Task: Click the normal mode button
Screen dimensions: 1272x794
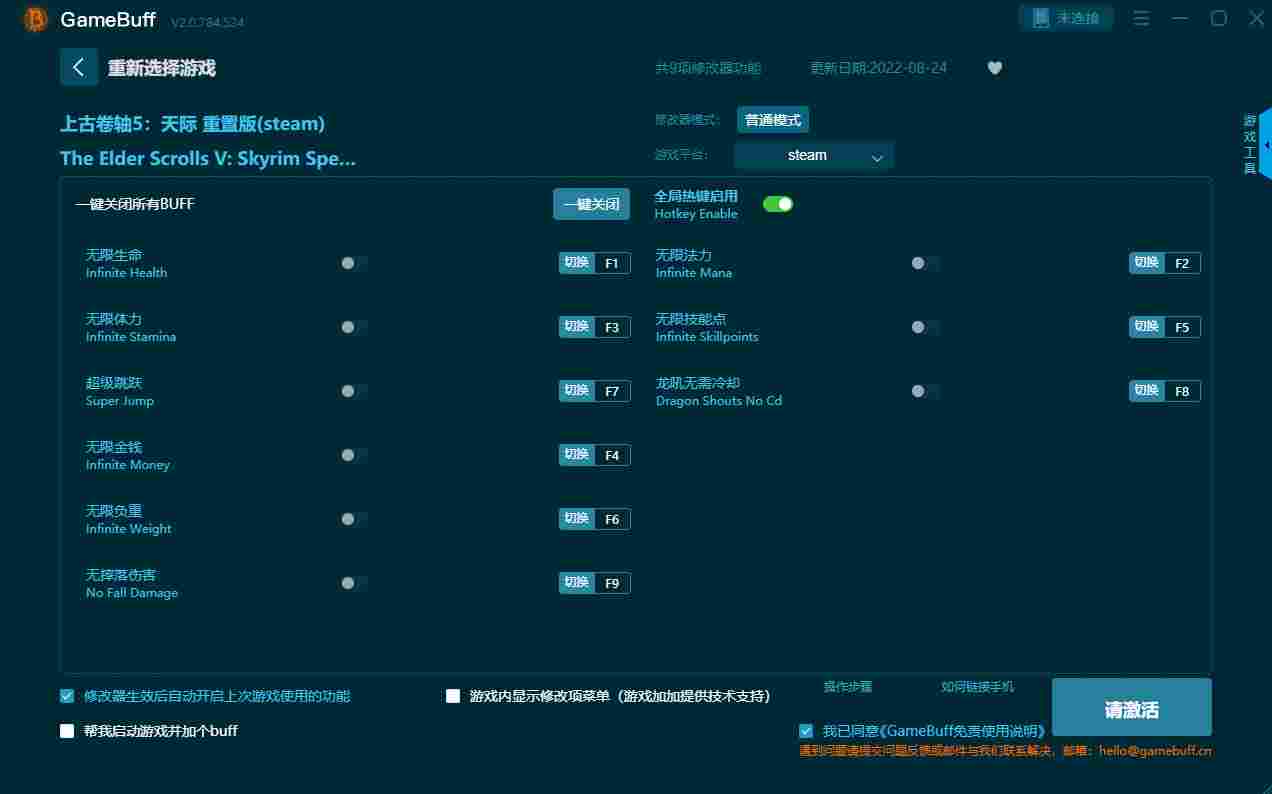Action: click(x=773, y=120)
